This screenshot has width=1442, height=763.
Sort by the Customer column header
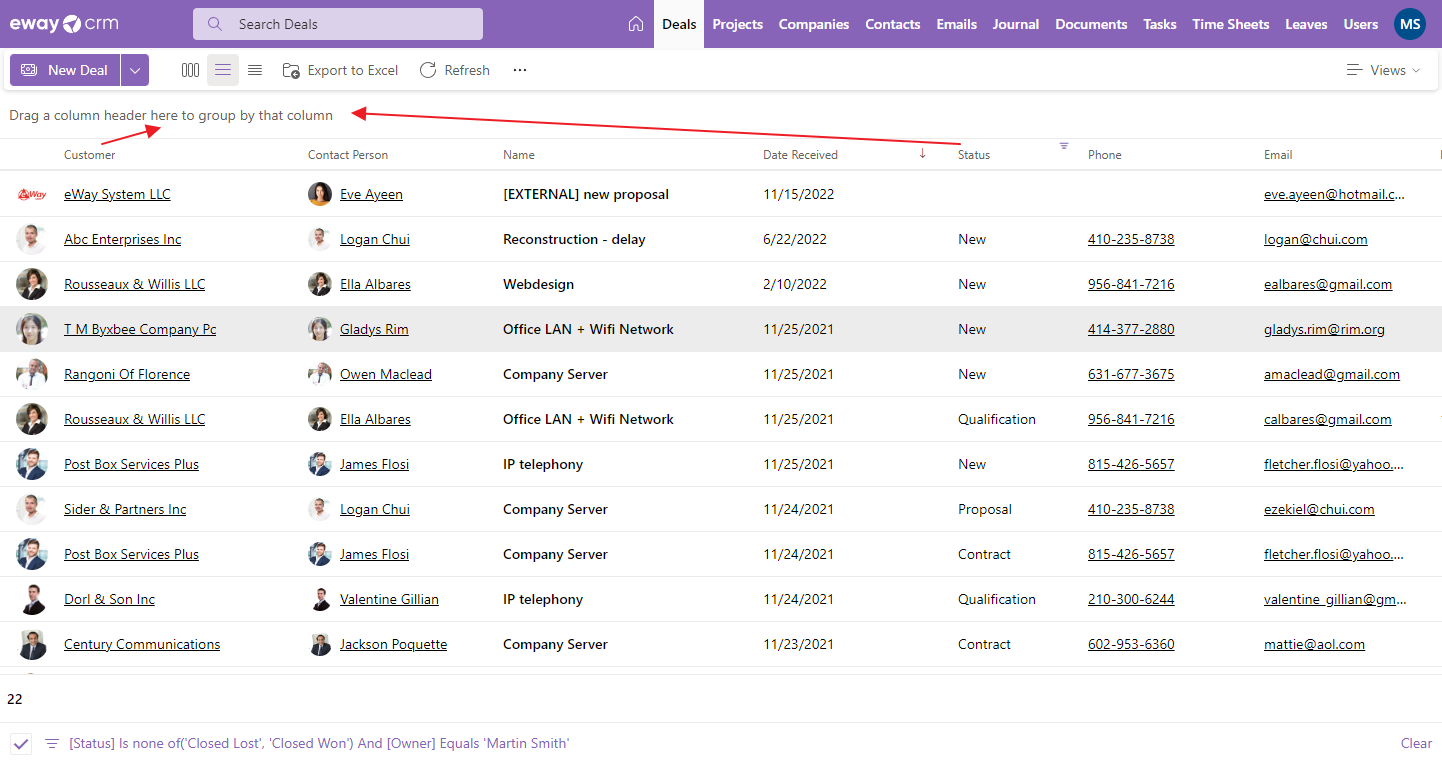click(89, 155)
